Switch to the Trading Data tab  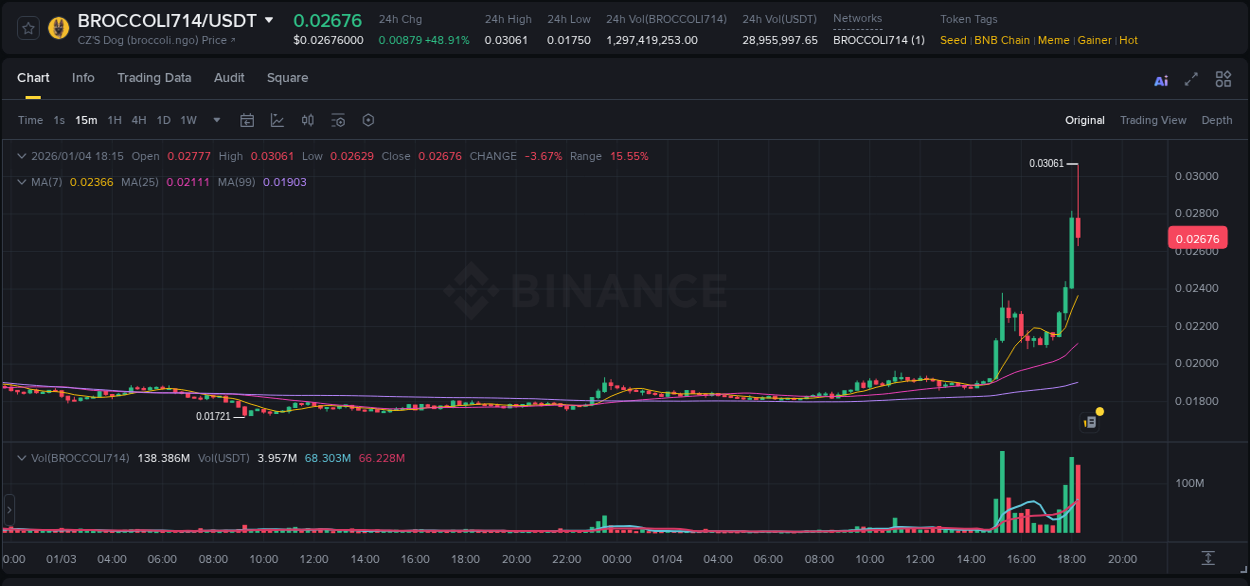tap(154, 78)
